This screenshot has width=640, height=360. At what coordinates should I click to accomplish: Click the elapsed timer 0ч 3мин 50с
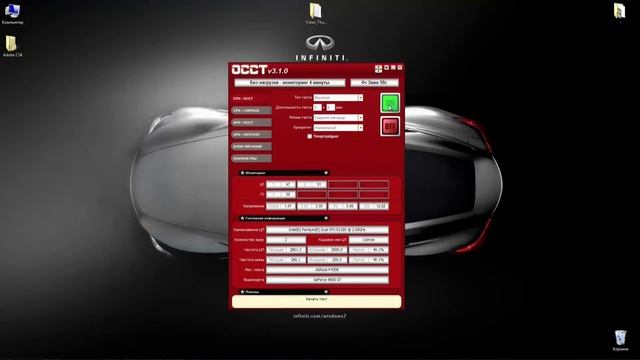[374, 82]
